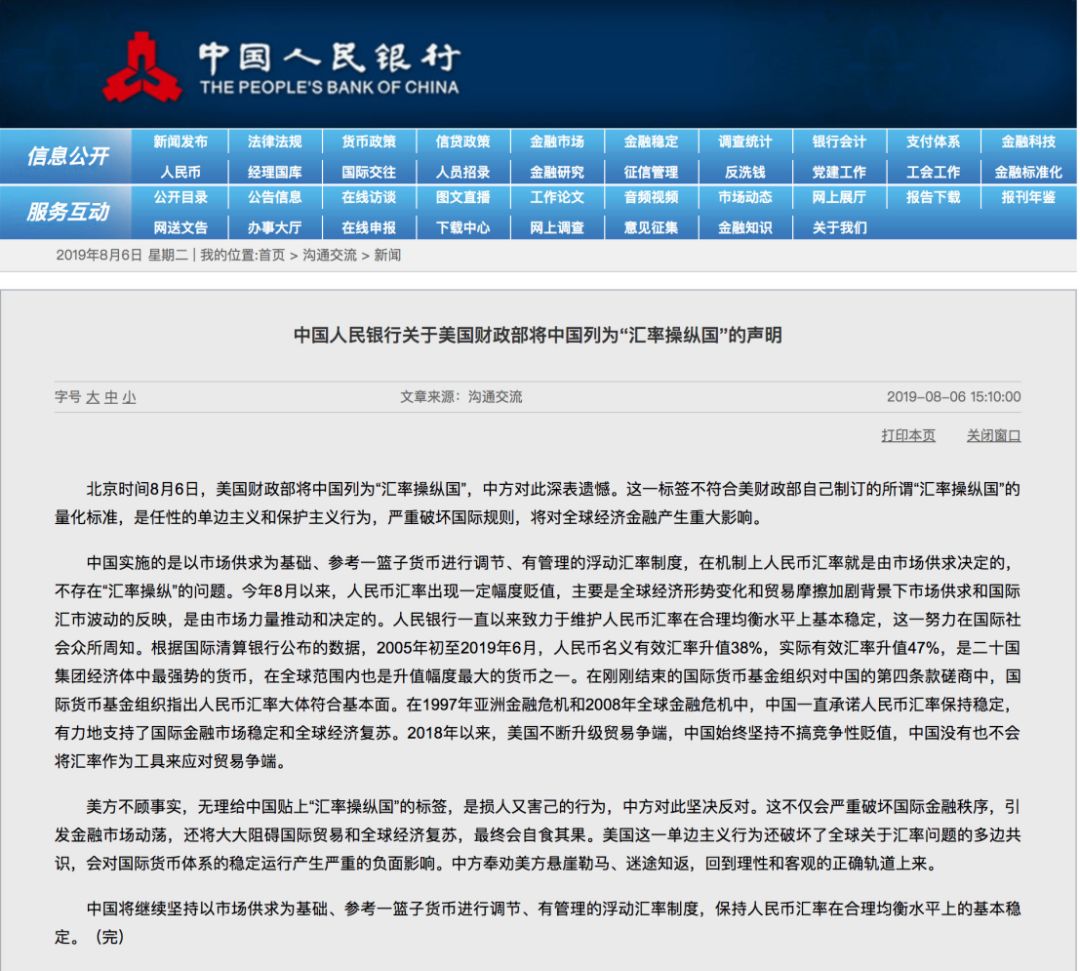Open the 货币政策 menu item
Image resolution: width=1080 pixels, height=971 pixels.
(x=370, y=141)
